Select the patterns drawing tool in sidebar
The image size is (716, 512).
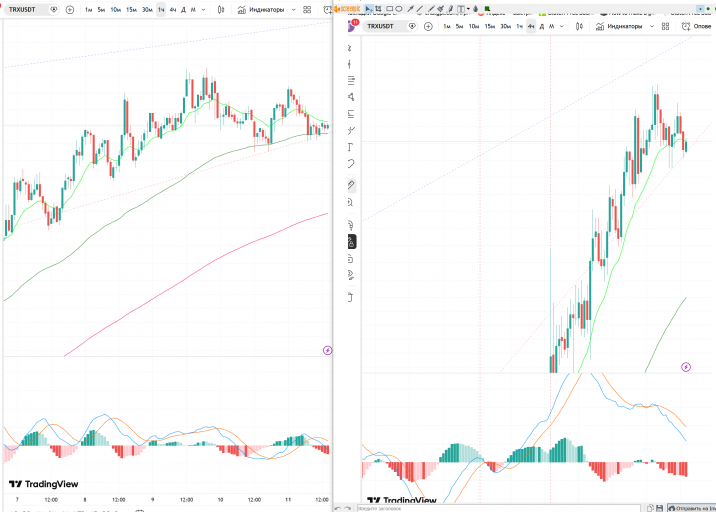351,97
